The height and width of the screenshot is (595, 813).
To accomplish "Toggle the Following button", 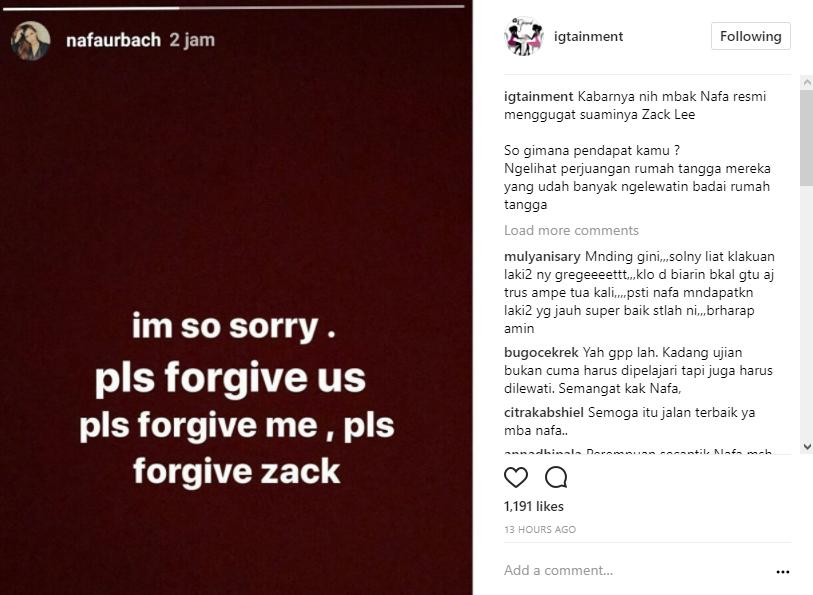I will point(750,36).
